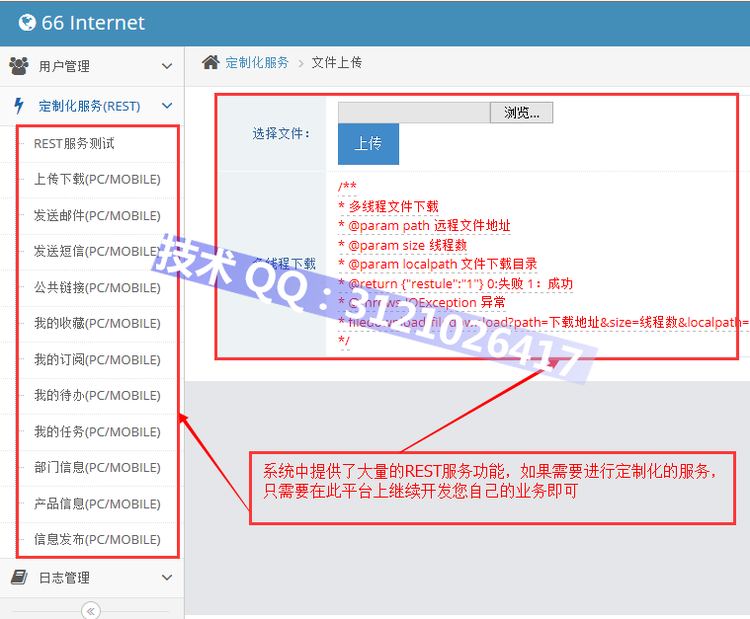Click the @param localpath 文件下载目录 line
The height and width of the screenshot is (619, 750).
[438, 264]
